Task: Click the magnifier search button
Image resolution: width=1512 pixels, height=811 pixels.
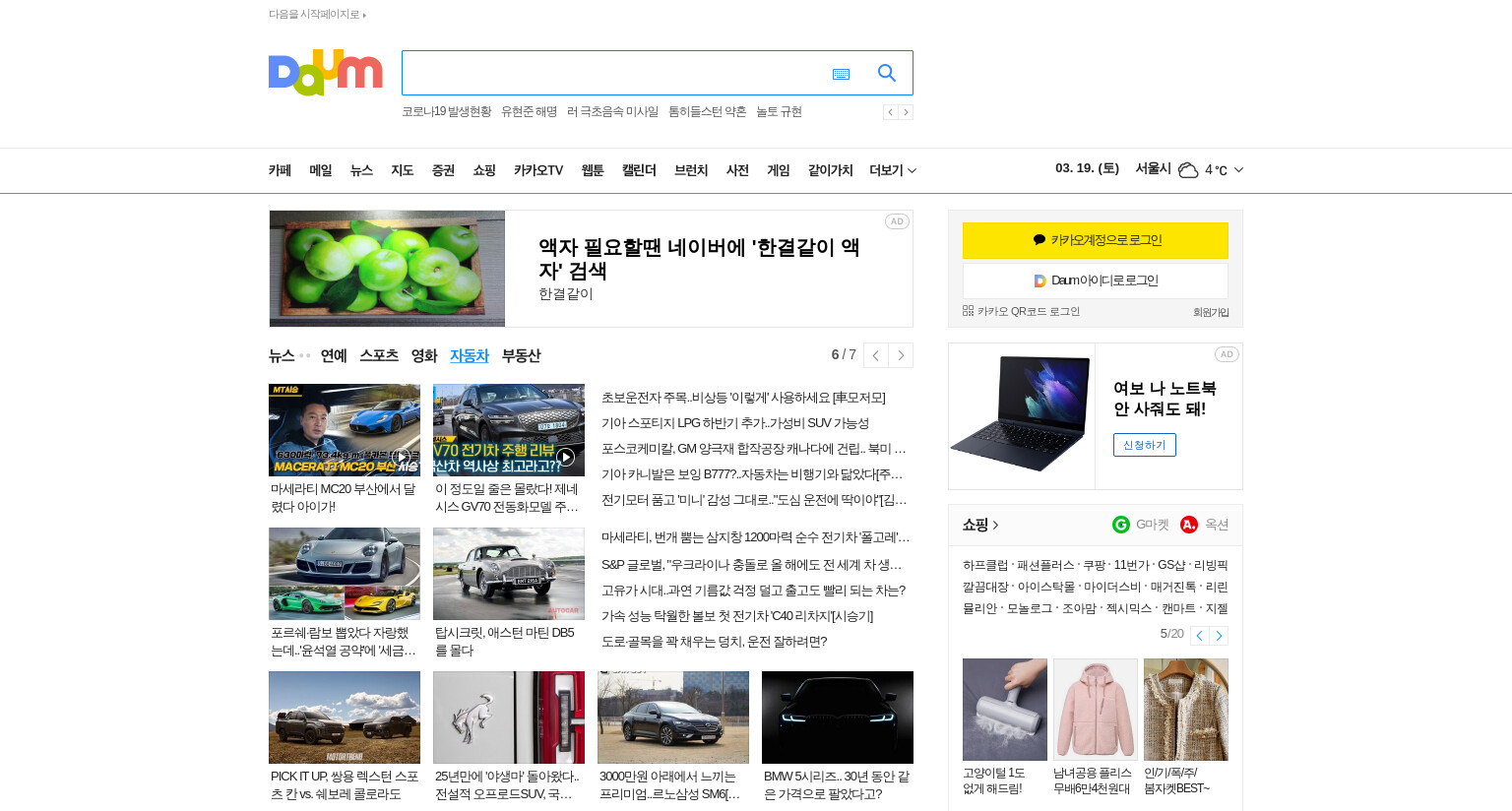Action: click(887, 73)
